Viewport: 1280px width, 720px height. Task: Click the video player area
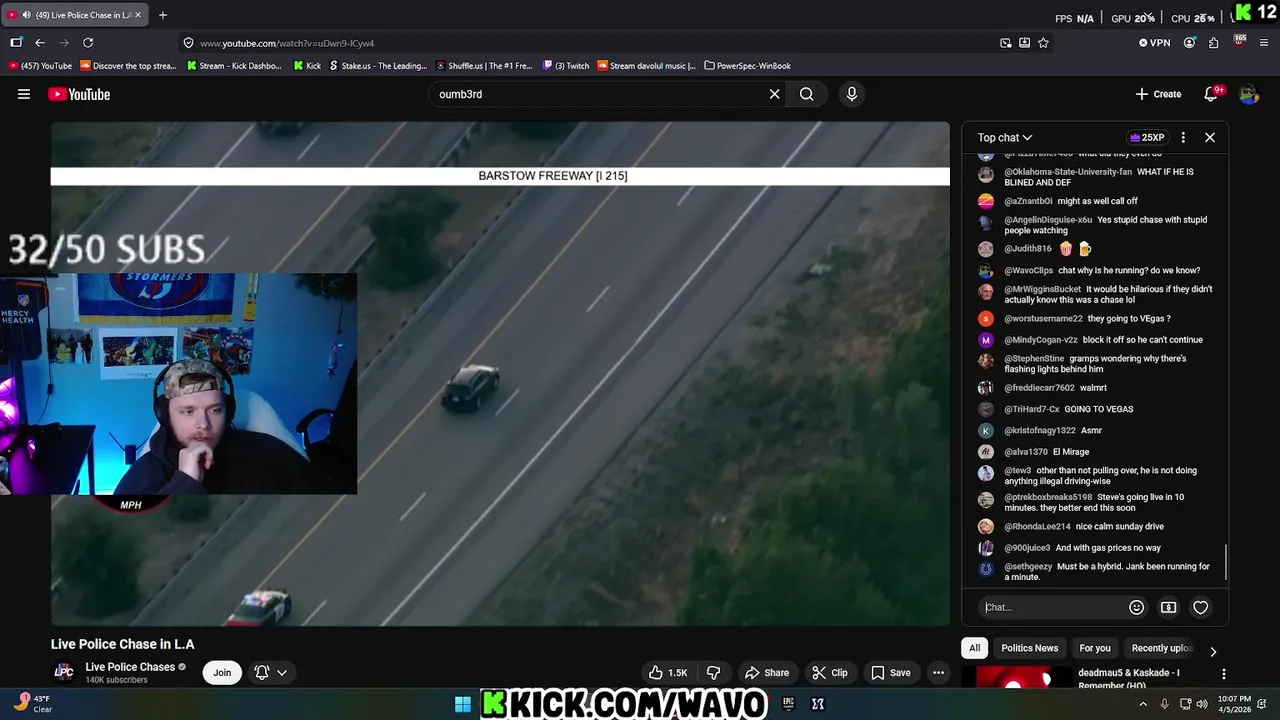[500, 374]
